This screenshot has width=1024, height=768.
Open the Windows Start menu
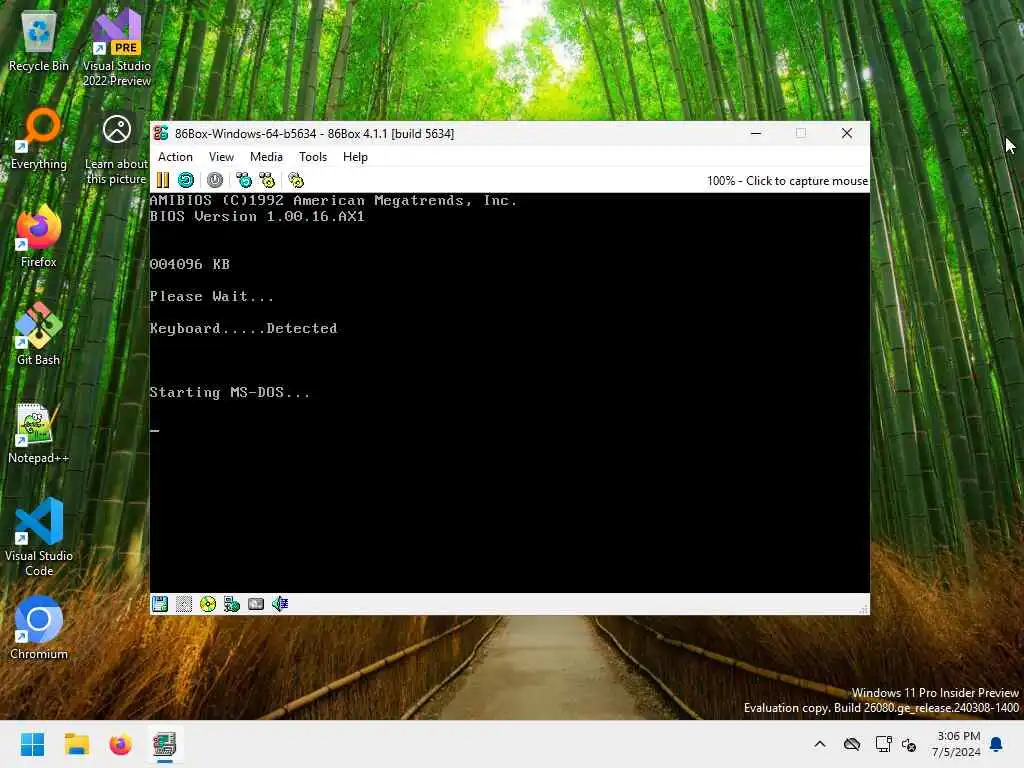pyautogui.click(x=33, y=744)
